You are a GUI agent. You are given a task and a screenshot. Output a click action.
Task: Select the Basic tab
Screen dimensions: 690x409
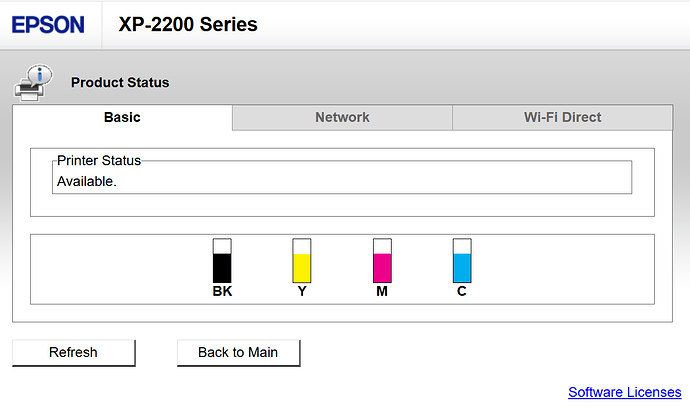coord(122,117)
